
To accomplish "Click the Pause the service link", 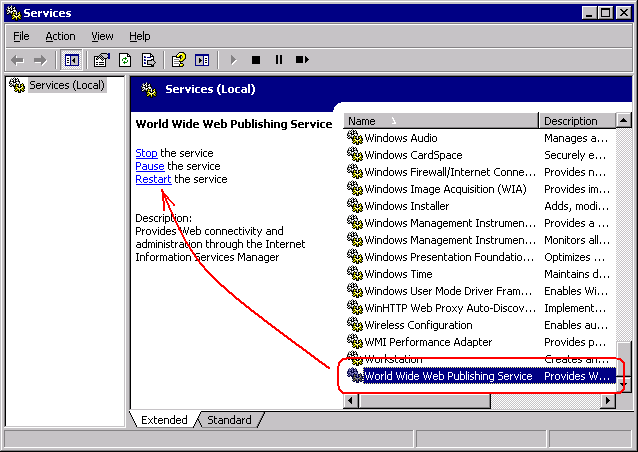I will [150, 166].
